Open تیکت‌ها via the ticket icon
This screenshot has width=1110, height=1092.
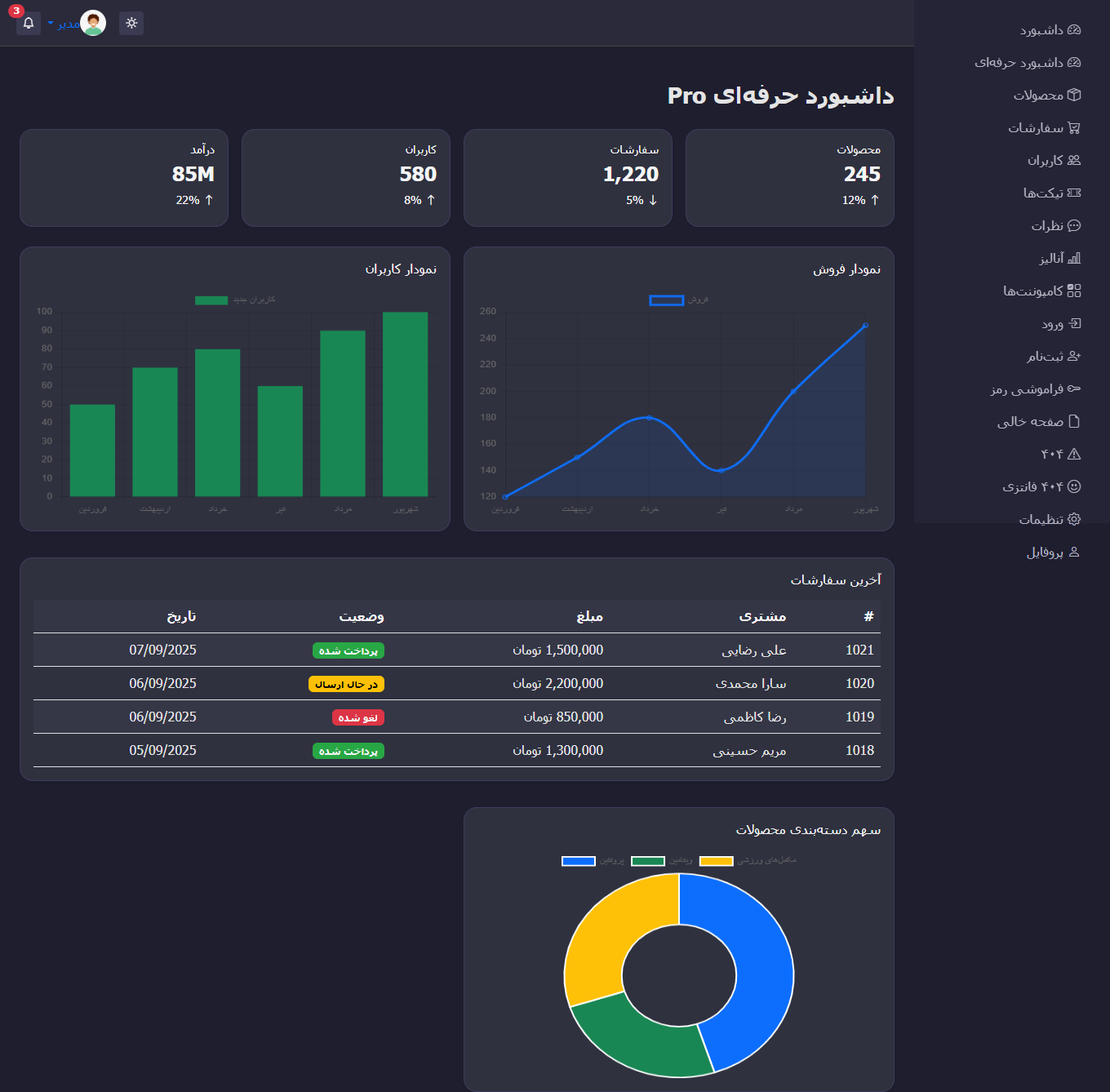1074,193
